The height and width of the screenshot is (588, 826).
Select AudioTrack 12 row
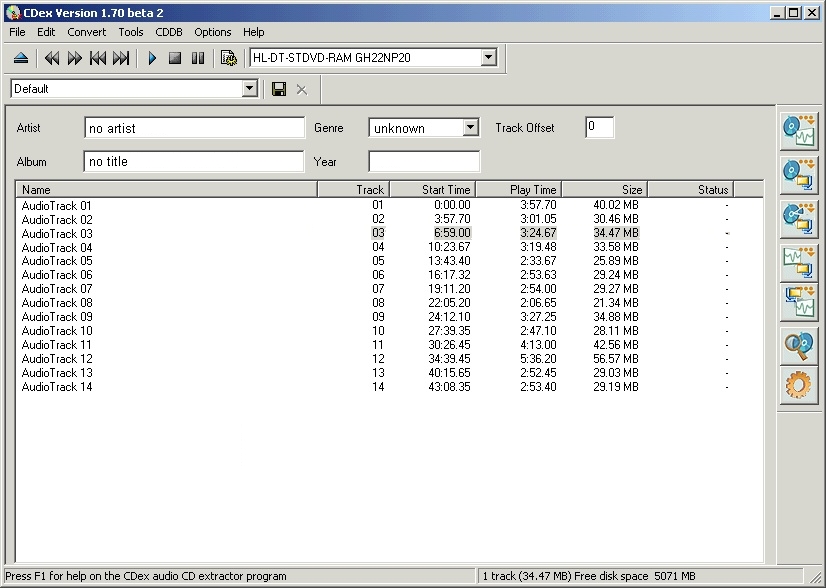point(389,359)
